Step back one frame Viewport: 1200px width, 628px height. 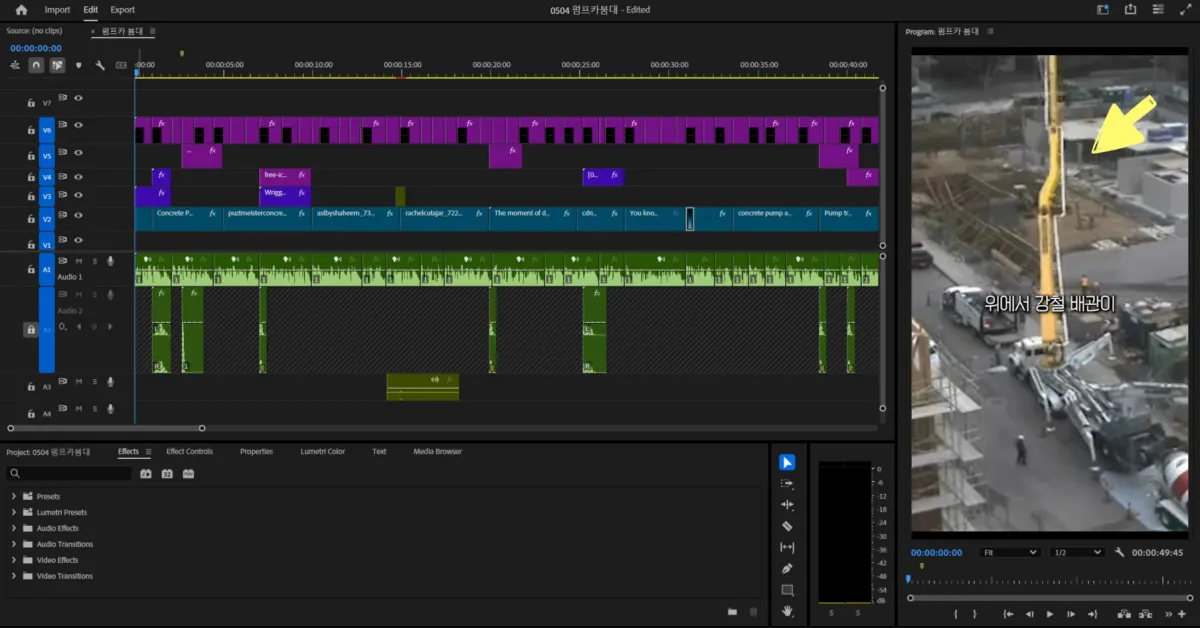1029,614
